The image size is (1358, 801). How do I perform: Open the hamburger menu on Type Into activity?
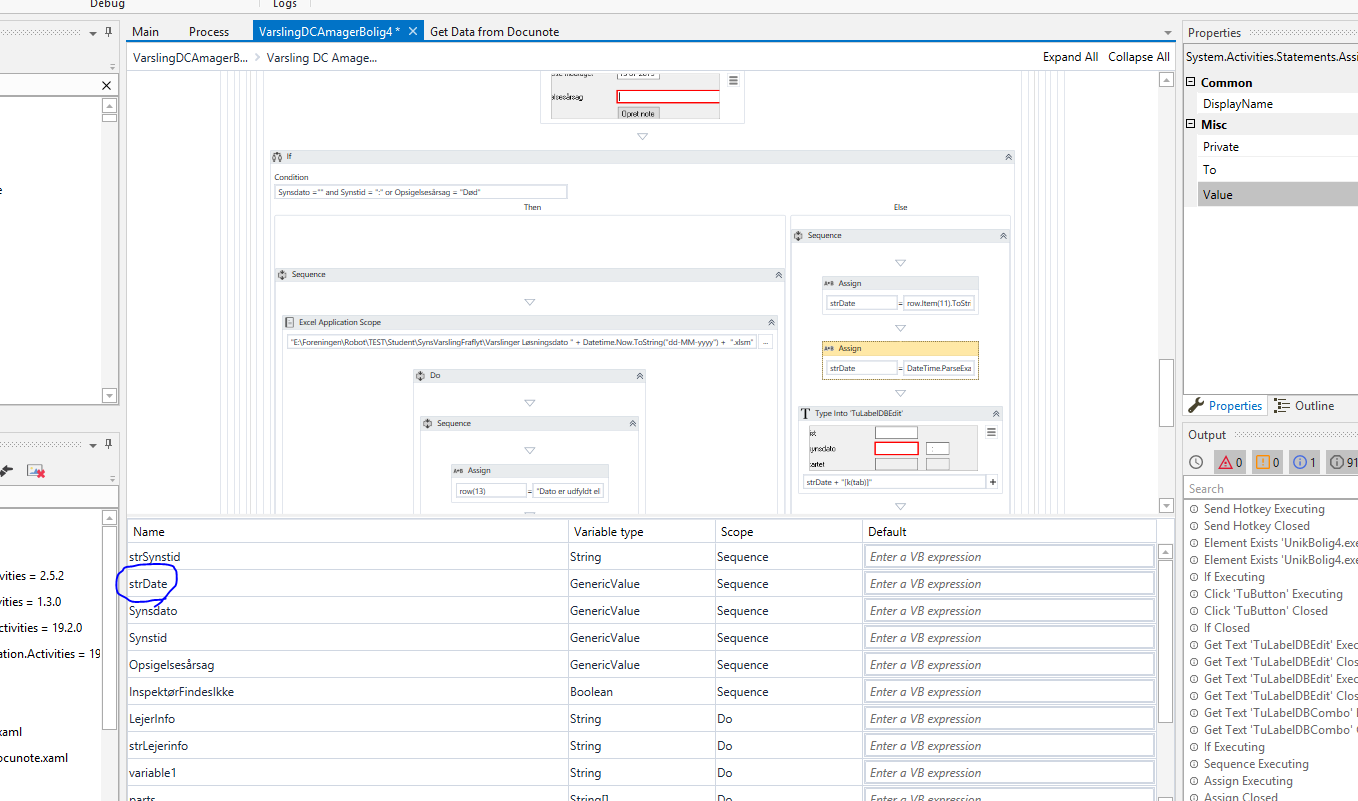pyautogui.click(x=991, y=432)
